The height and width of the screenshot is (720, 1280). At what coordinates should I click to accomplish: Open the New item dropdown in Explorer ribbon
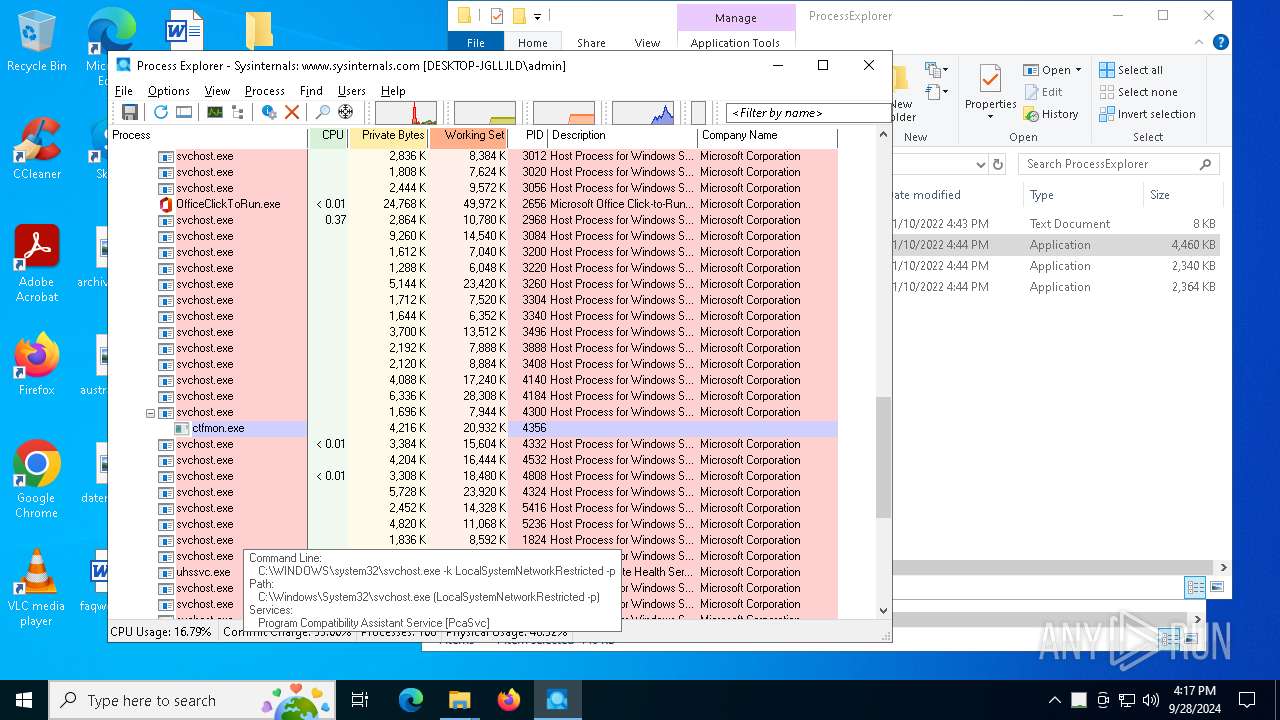coord(937,70)
